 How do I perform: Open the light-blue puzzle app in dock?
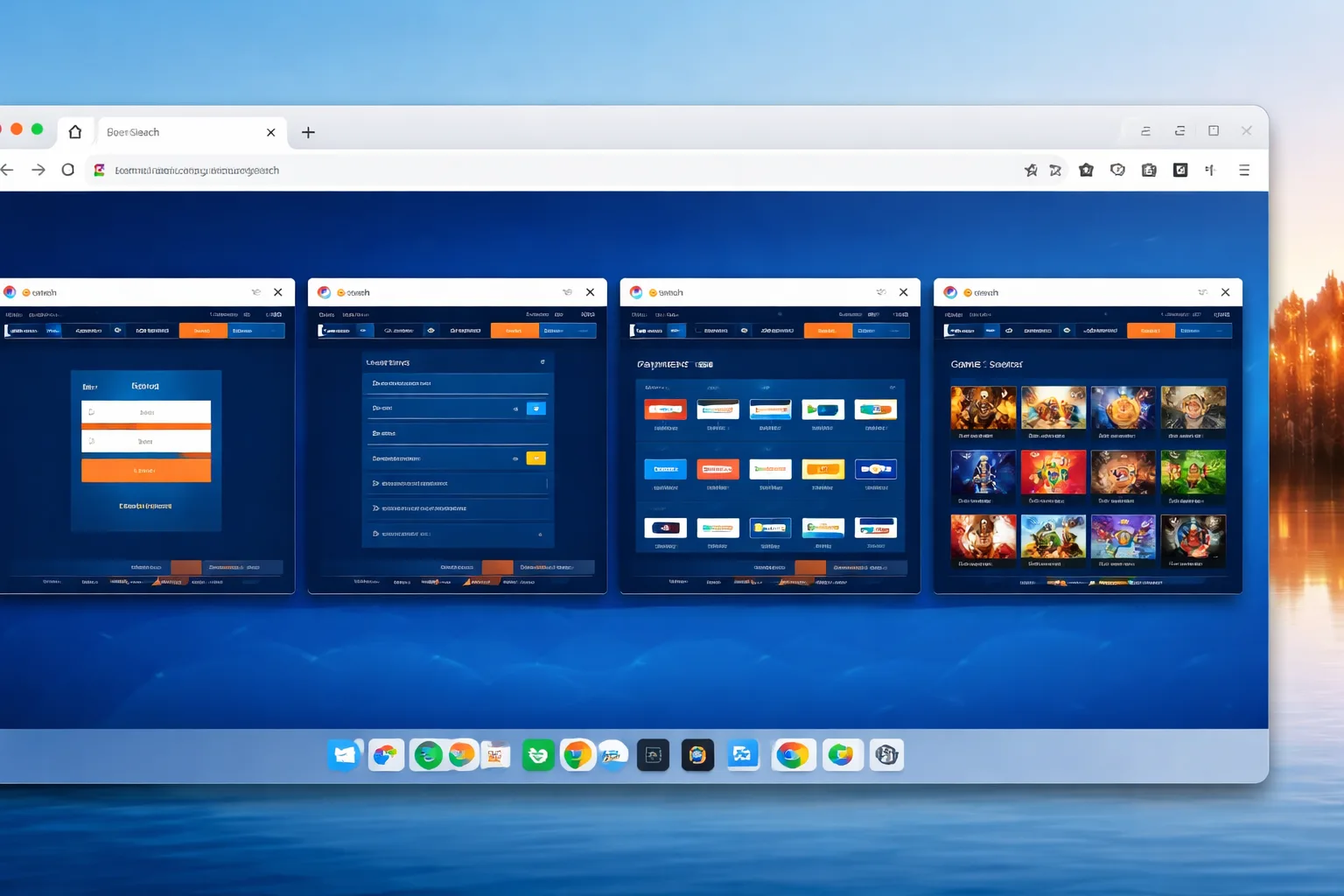pyautogui.click(x=742, y=755)
